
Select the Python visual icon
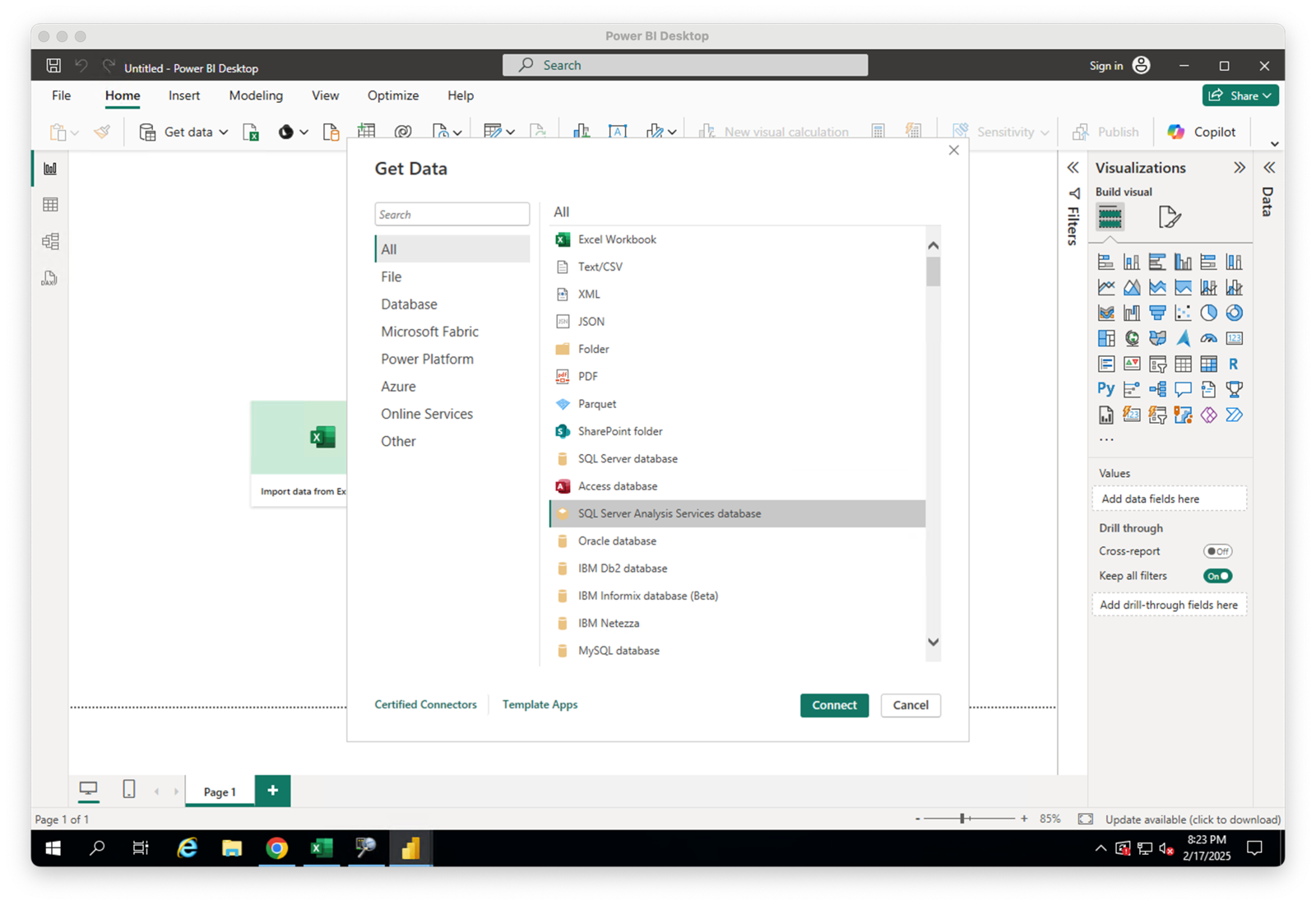(x=1106, y=389)
